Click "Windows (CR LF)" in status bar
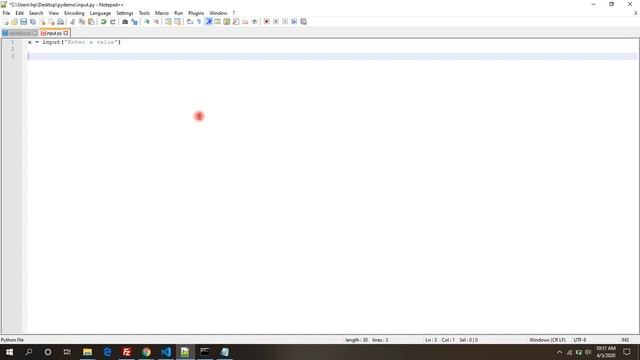Image resolution: width=640 pixels, height=360 pixels. pos(547,340)
